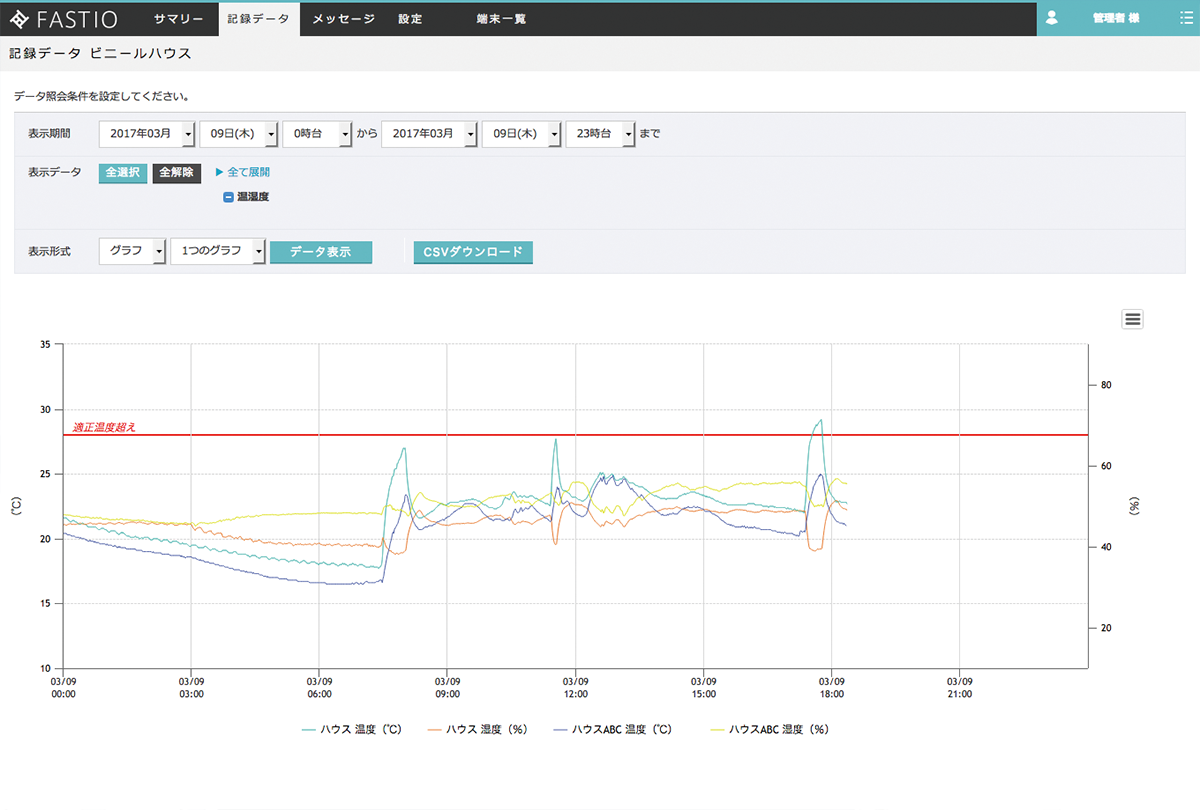Open the user profile icon
Image resolution: width=1200 pixels, height=810 pixels.
click(x=1051, y=18)
